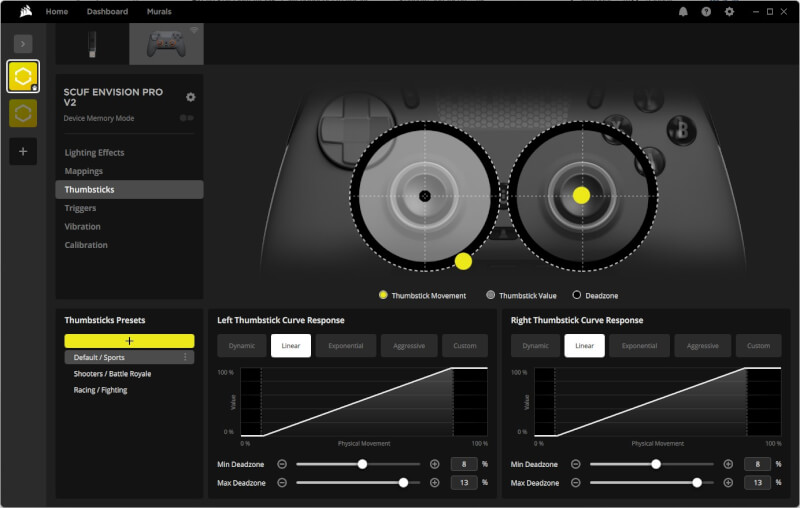Decrease left thumbstick Min Deadzone with minus
This screenshot has height=508, width=800.
point(282,464)
